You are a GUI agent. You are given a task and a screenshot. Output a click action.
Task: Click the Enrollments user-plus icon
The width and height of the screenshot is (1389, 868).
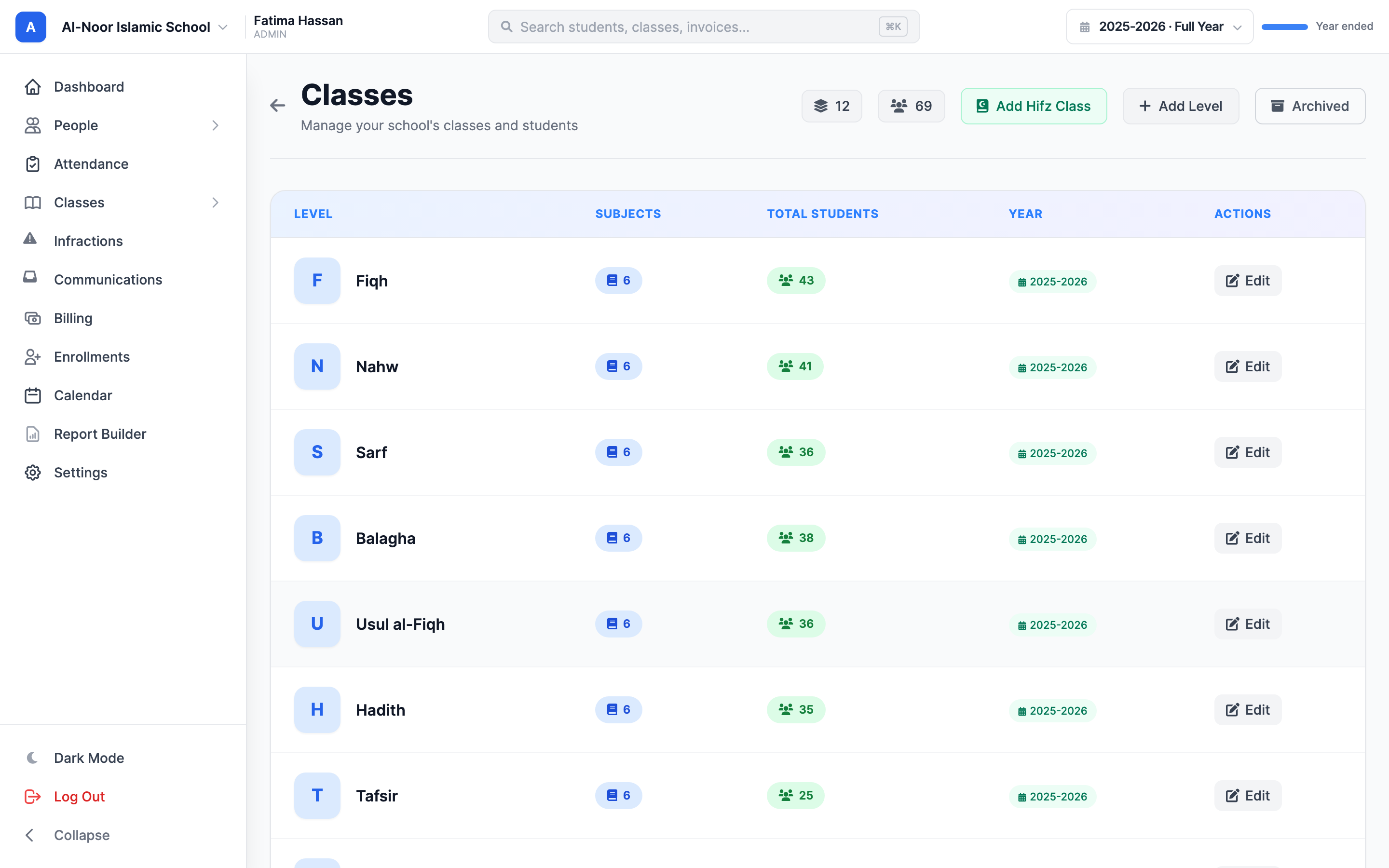pyautogui.click(x=33, y=356)
